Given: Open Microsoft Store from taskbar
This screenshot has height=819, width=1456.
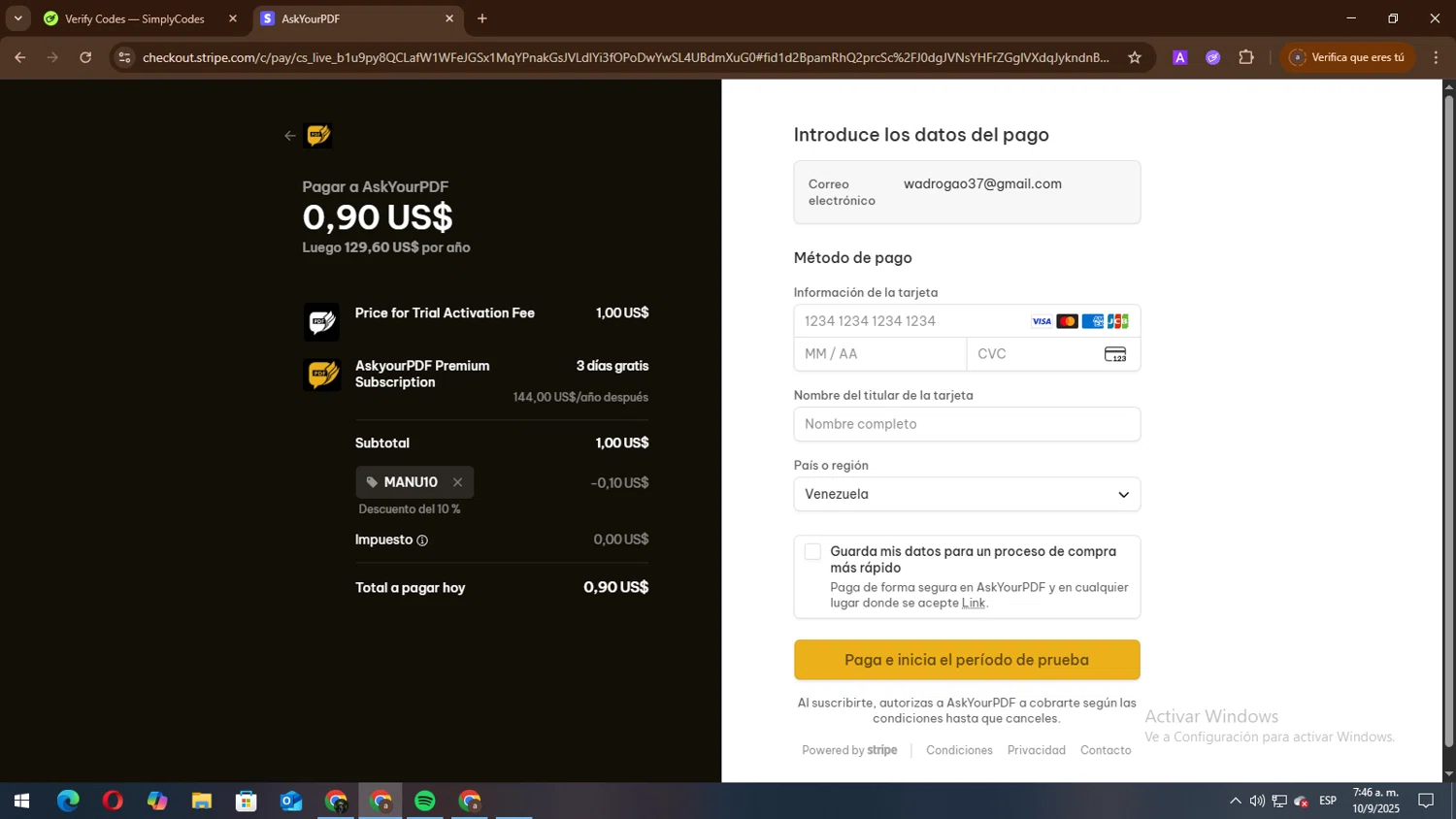Looking at the screenshot, I should tap(247, 801).
